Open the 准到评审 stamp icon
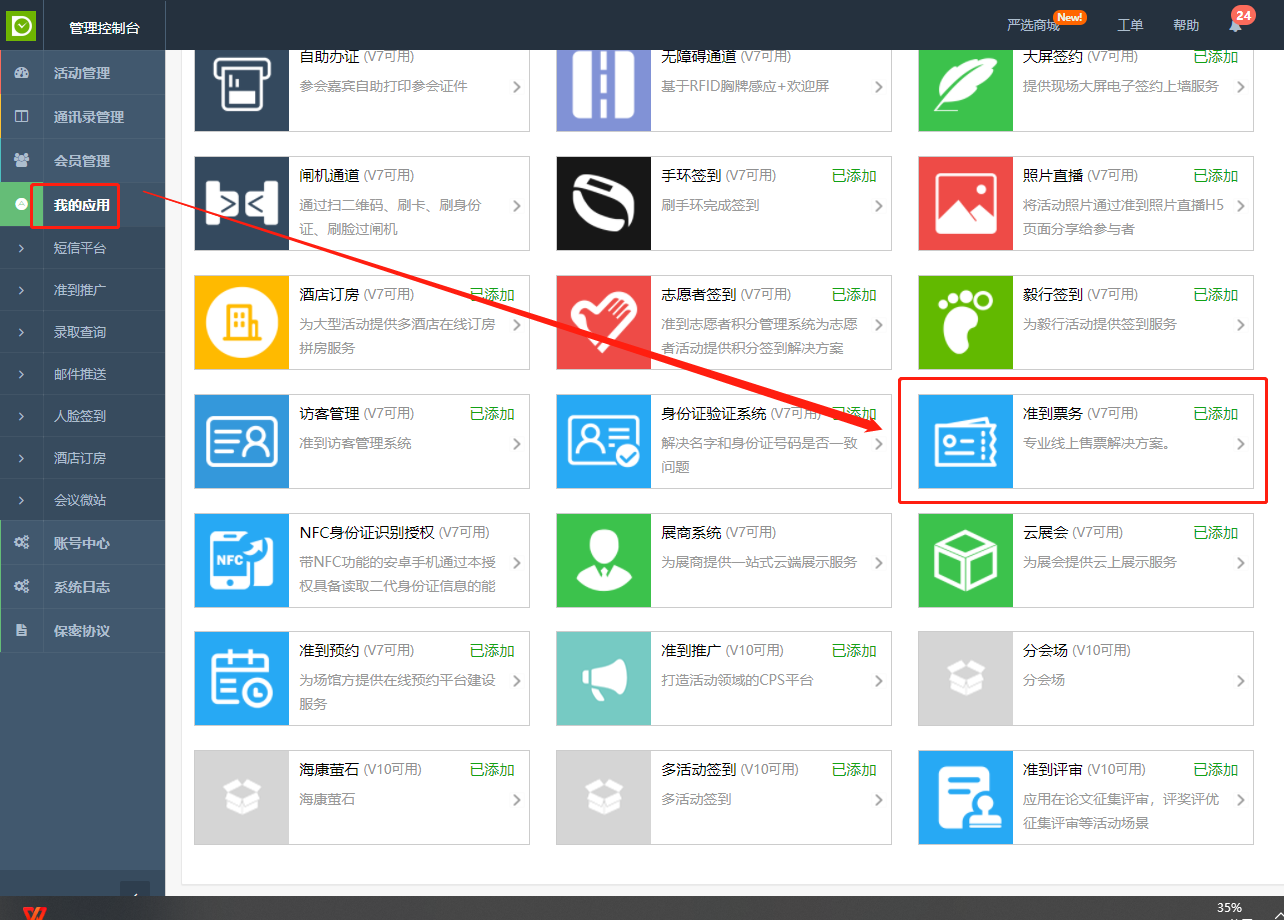 [966, 797]
